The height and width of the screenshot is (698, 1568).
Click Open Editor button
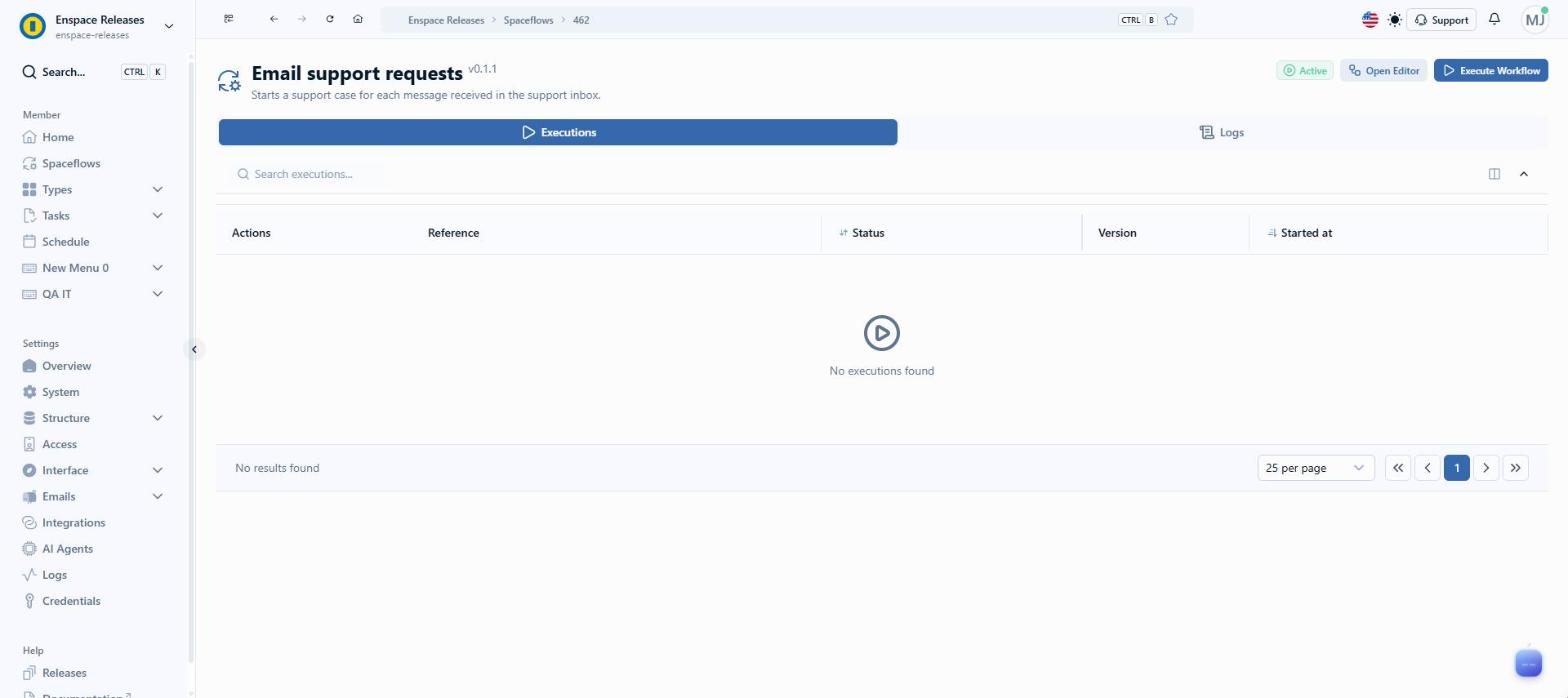1383,70
